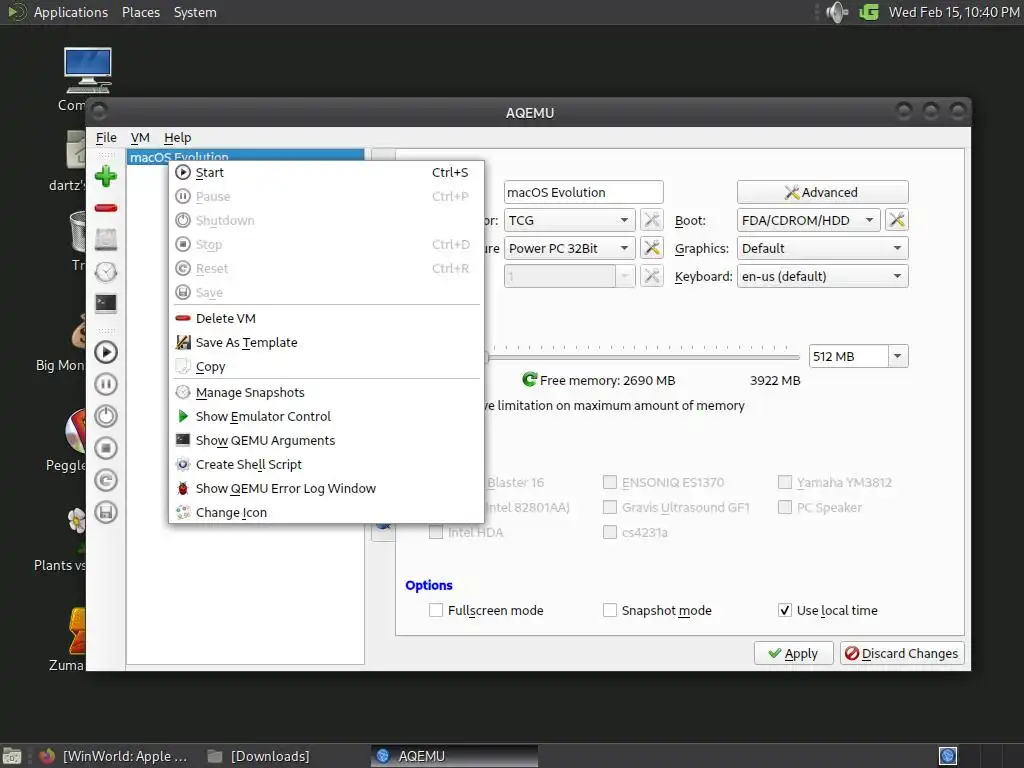
Task: Choose Save As Template menu entry
Action: pos(326,342)
